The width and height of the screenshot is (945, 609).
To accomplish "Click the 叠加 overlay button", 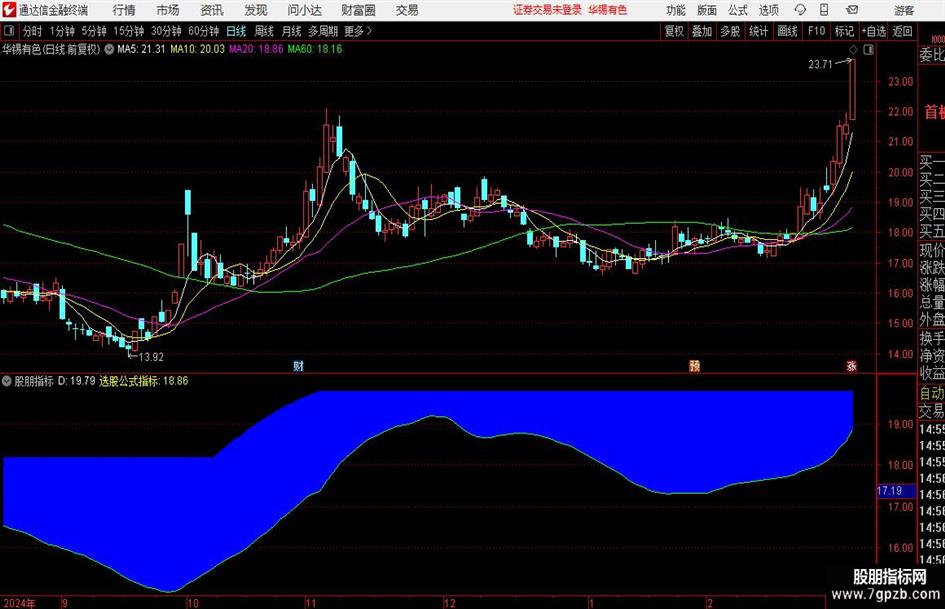I will pos(702,31).
